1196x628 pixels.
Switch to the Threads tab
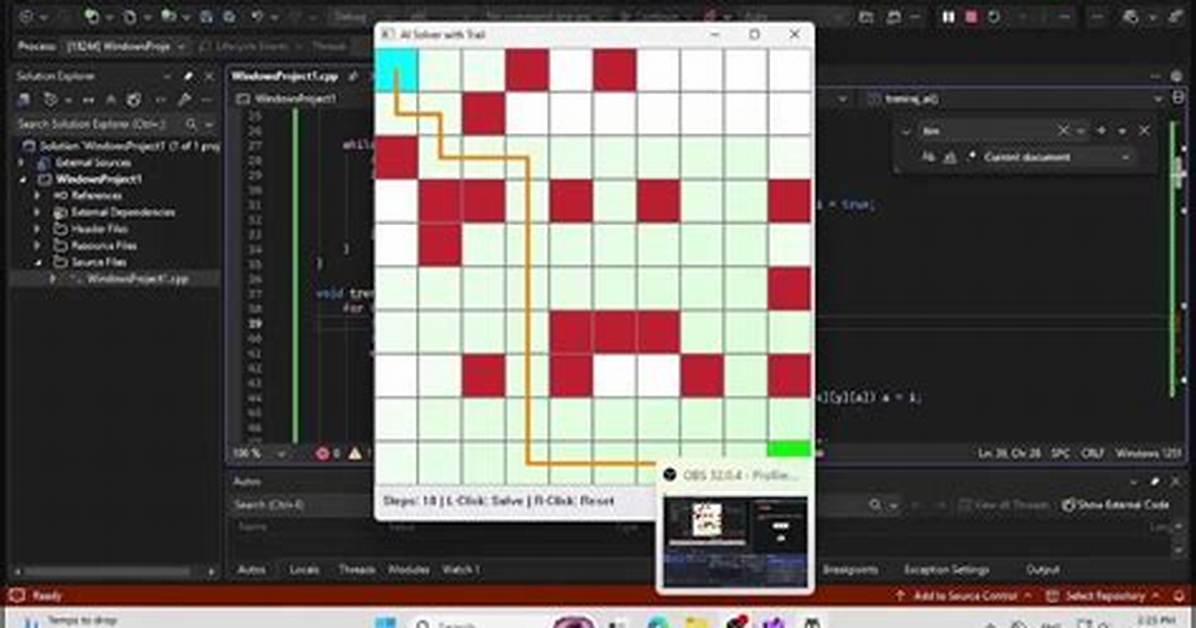[356, 569]
